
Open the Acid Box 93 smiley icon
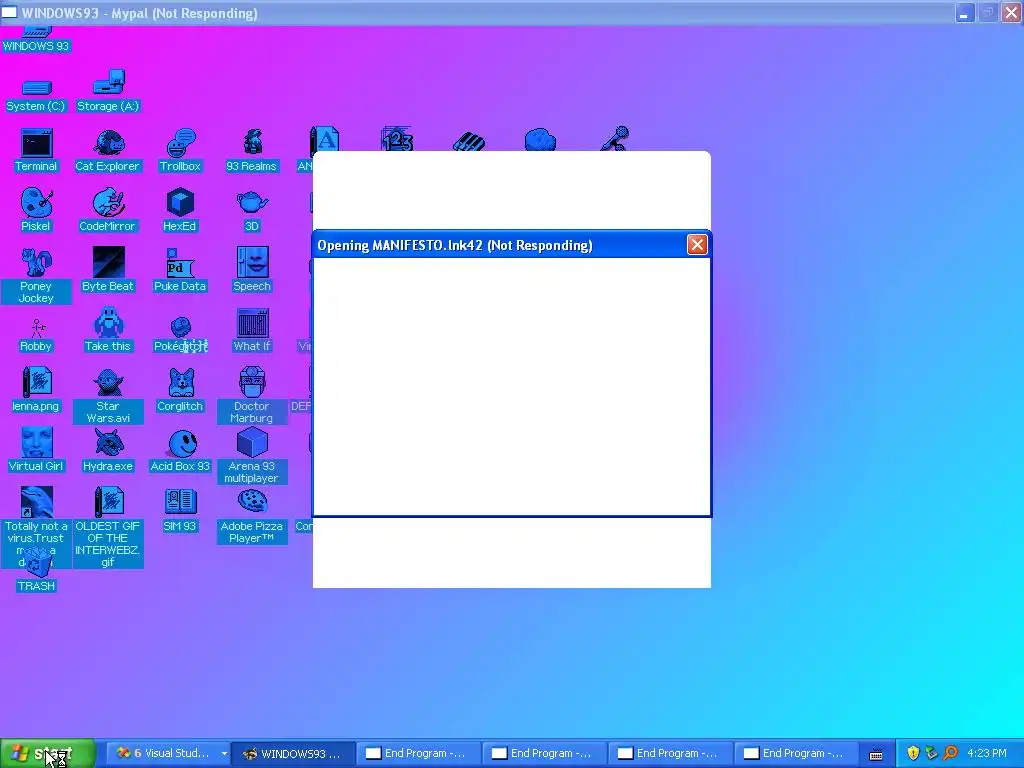pyautogui.click(x=180, y=450)
